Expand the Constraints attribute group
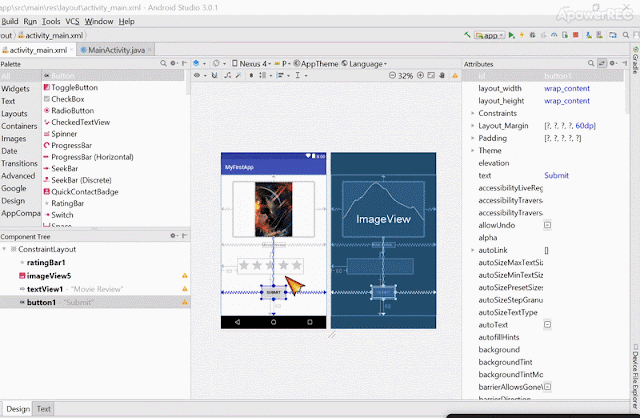This screenshot has width=640, height=418. click(x=472, y=113)
